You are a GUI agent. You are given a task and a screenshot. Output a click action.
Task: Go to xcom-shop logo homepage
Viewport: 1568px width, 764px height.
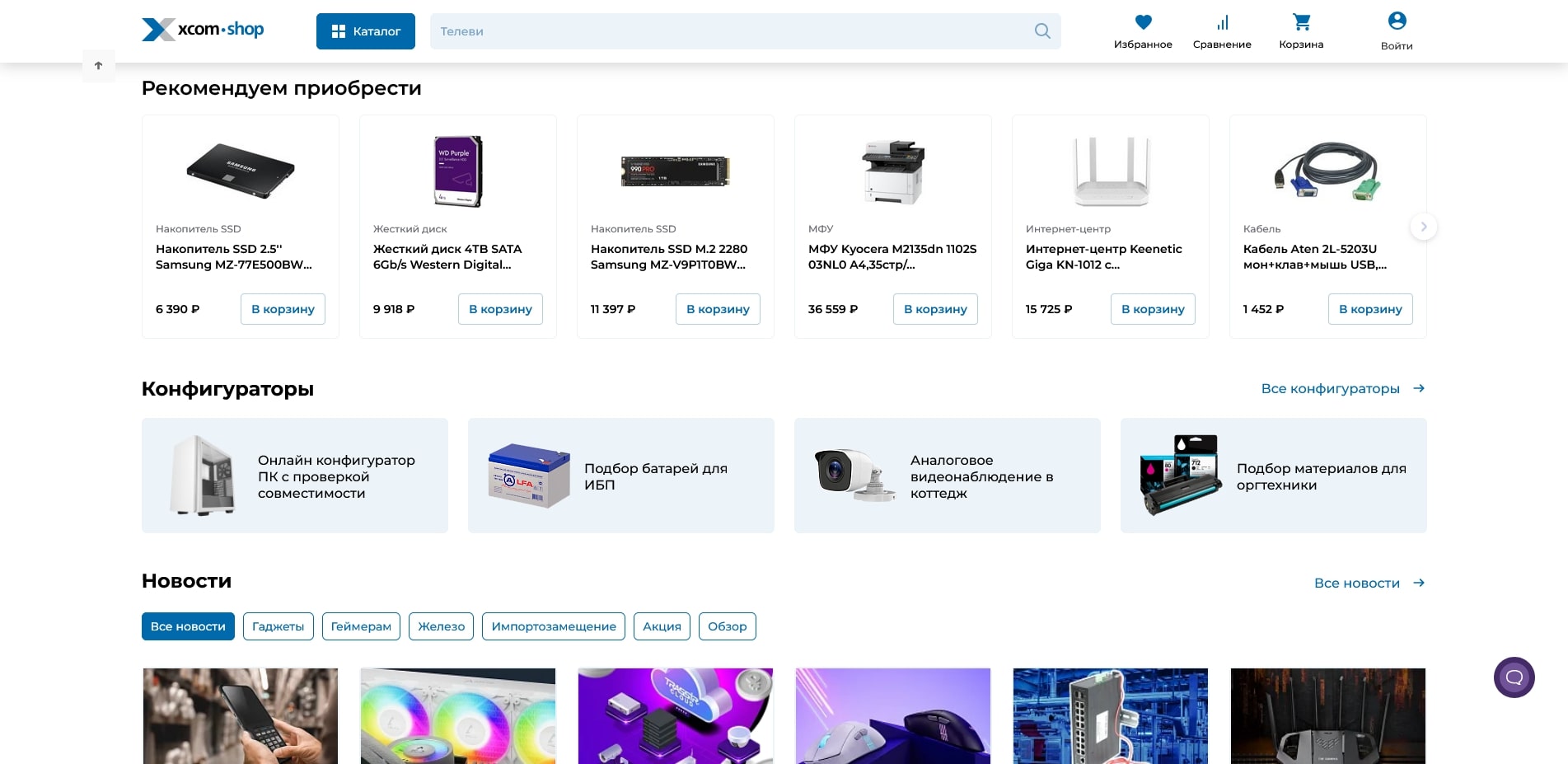(203, 30)
